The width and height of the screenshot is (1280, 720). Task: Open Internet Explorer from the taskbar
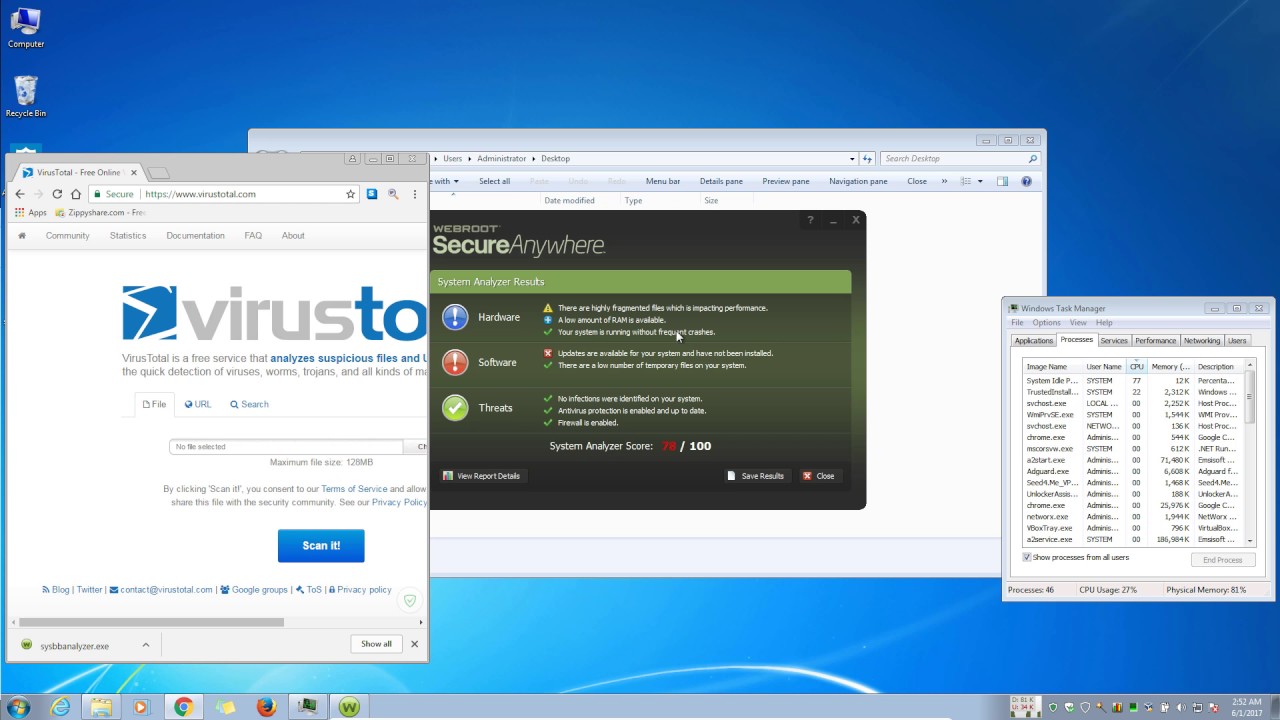coord(61,707)
